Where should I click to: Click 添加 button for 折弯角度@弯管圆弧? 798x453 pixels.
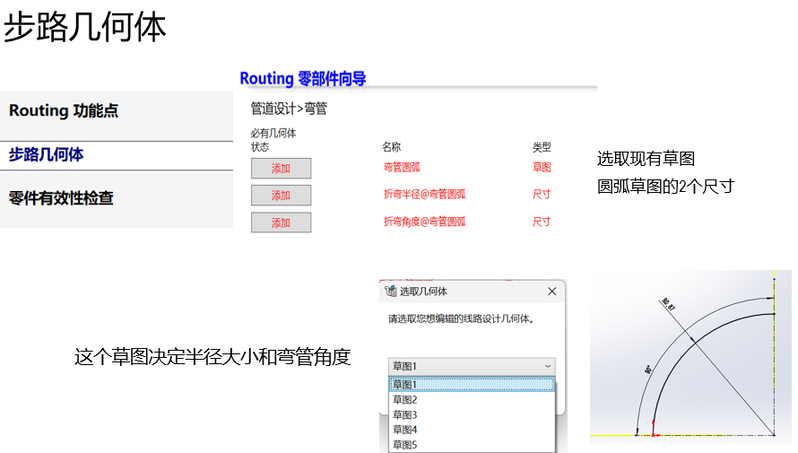tap(281, 222)
